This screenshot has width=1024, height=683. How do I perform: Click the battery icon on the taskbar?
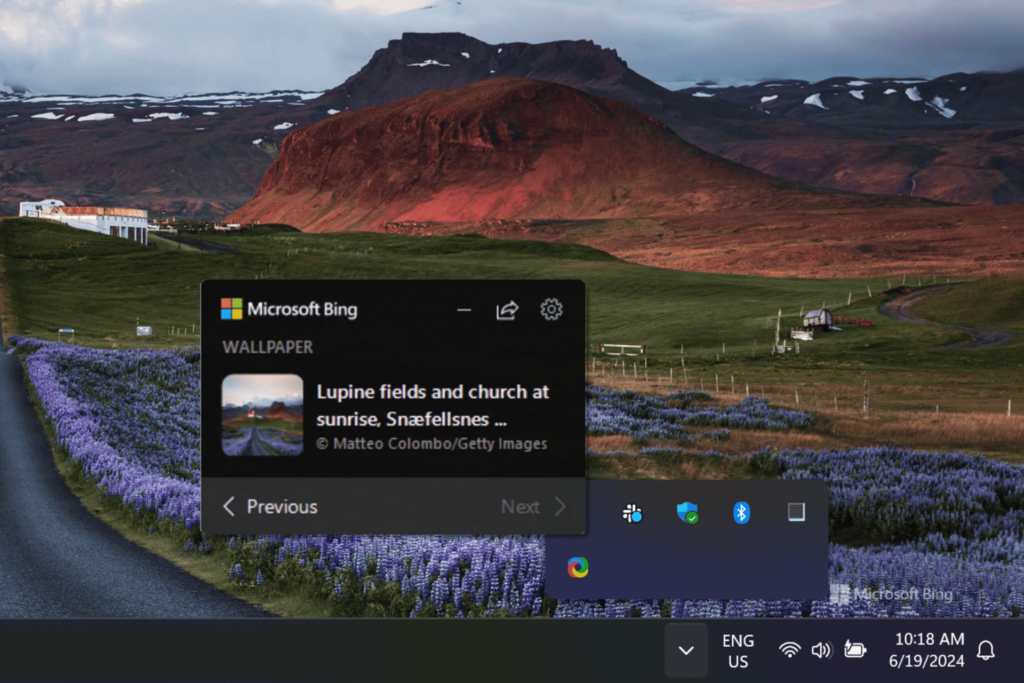click(854, 650)
